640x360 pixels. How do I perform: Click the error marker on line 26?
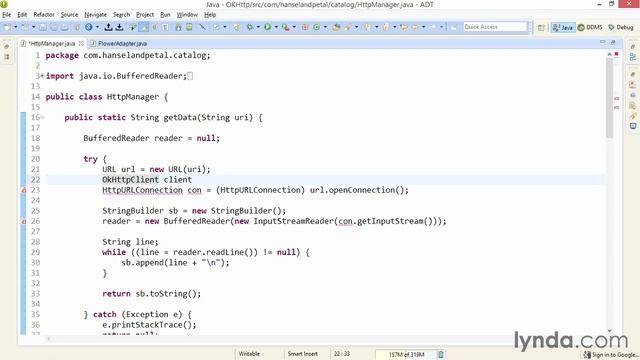click(x=24, y=221)
